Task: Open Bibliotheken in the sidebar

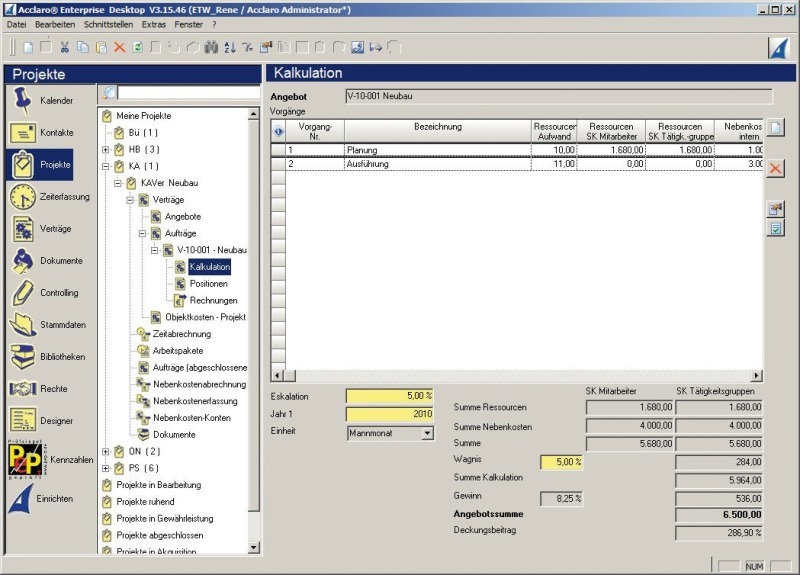Action: point(47,357)
